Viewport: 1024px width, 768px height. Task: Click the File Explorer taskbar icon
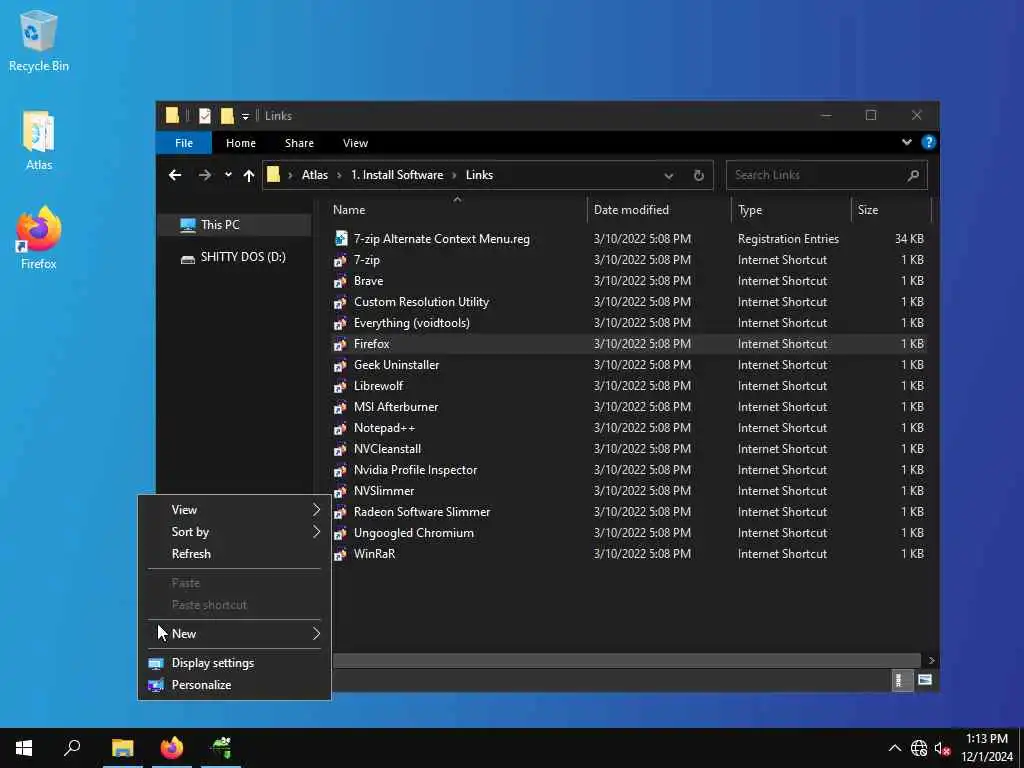(x=122, y=748)
